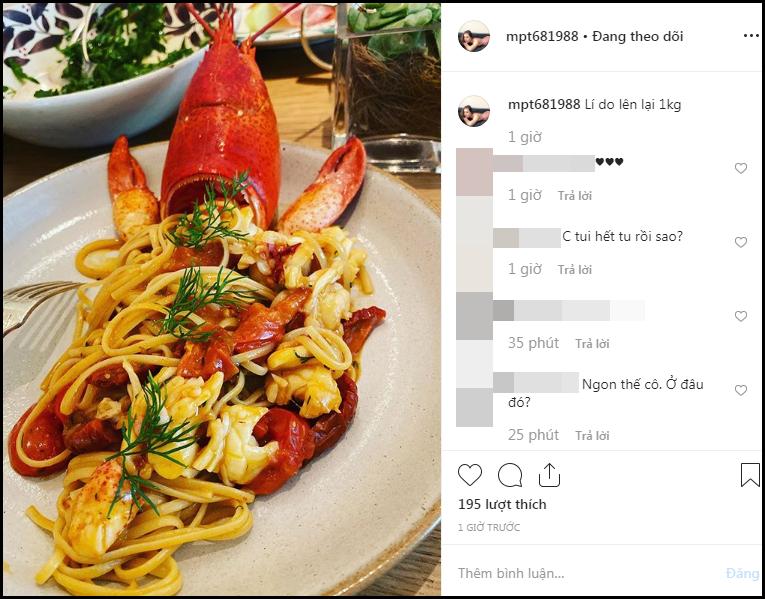This screenshot has height=599, width=765.
Task: Reply to the hearts comment via 'Trả lời'
Action: [575, 196]
